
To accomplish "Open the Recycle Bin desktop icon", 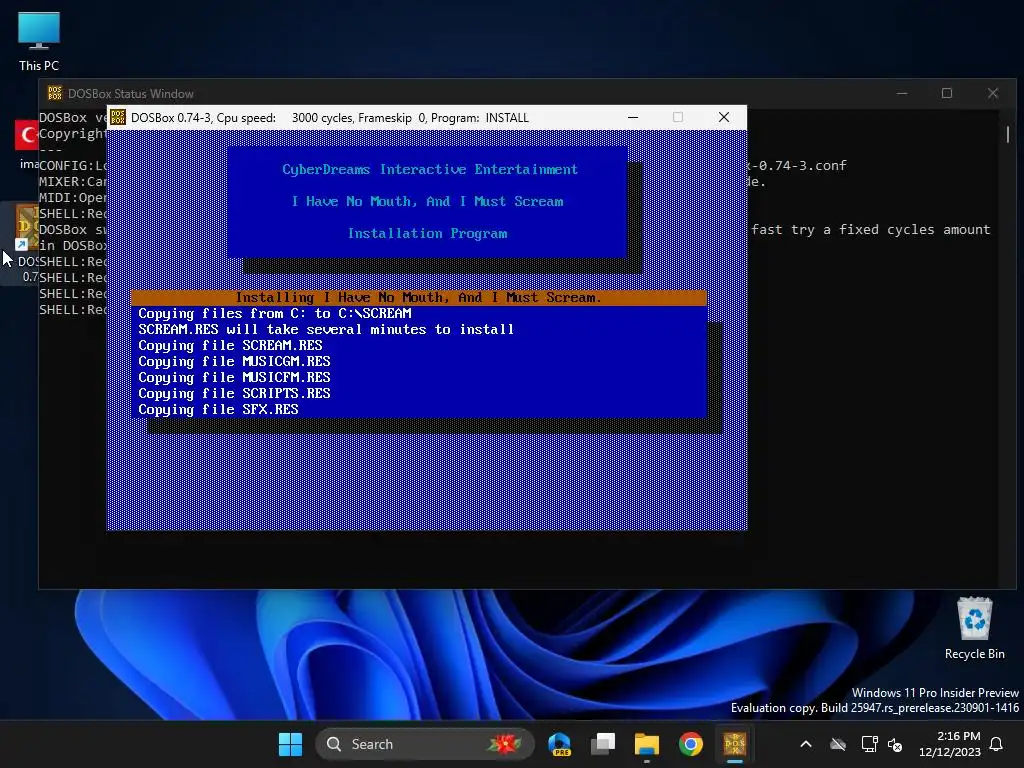I will point(974,628).
